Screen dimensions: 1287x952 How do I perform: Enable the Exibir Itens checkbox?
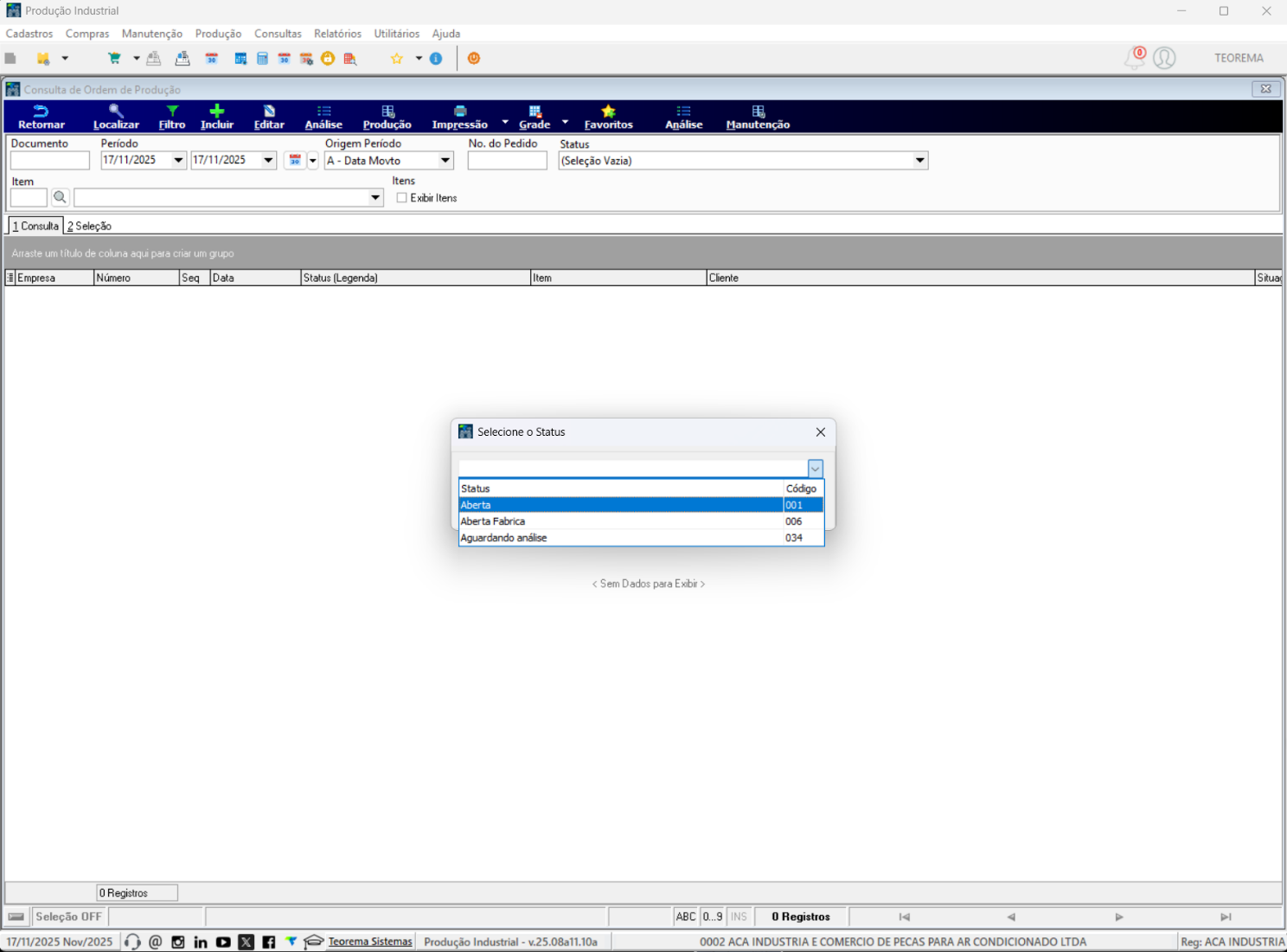click(401, 198)
